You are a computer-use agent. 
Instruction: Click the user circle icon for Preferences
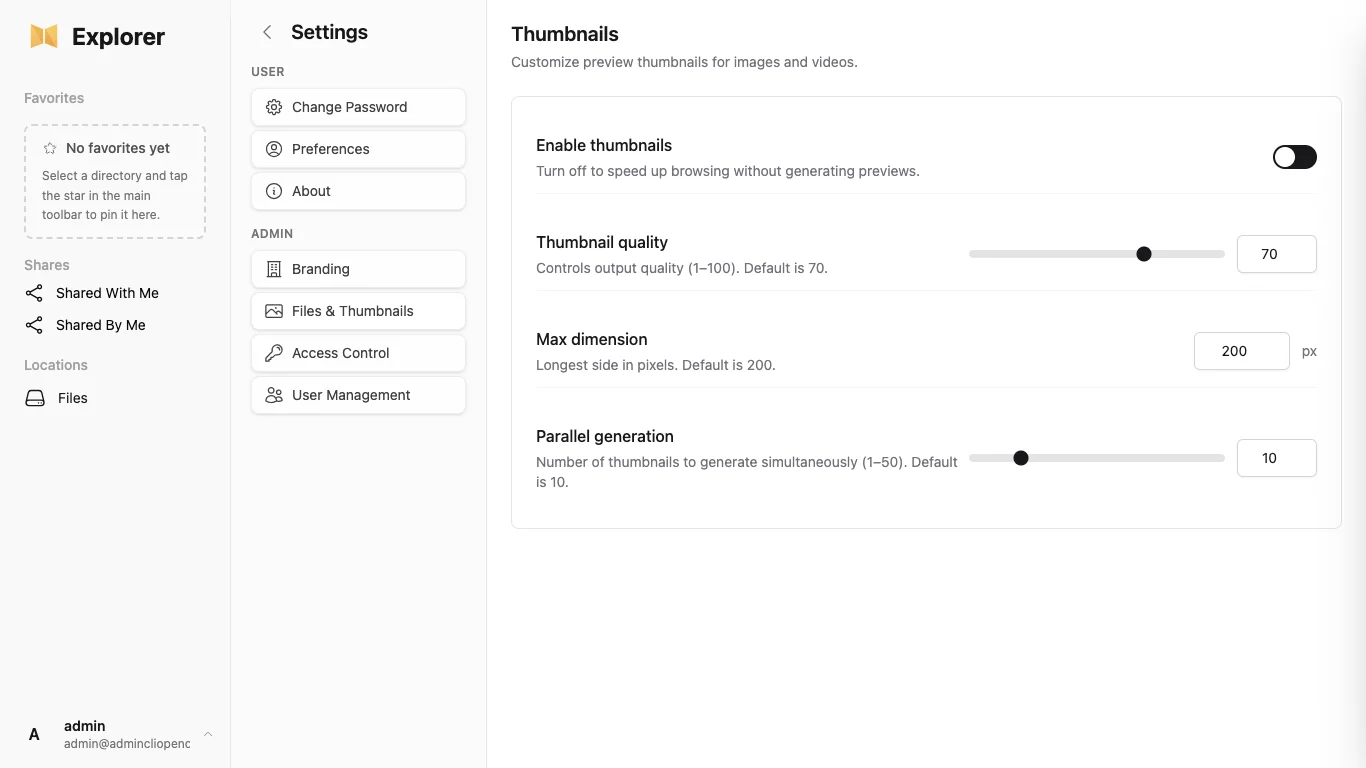[273, 149]
